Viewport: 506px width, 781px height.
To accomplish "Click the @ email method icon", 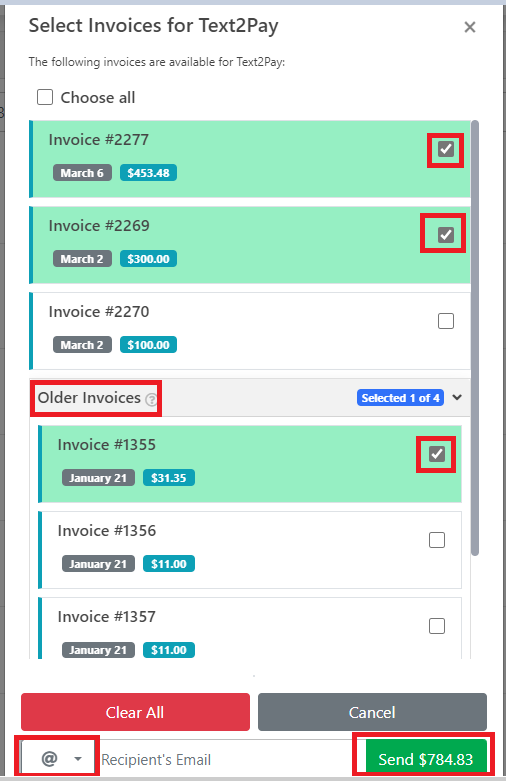I will pos(49,759).
